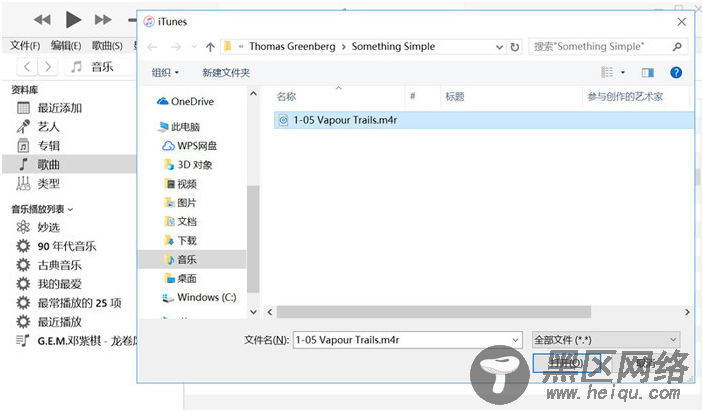Open the 90 年代音乐 playlist
The image size is (702, 410).
69,246
